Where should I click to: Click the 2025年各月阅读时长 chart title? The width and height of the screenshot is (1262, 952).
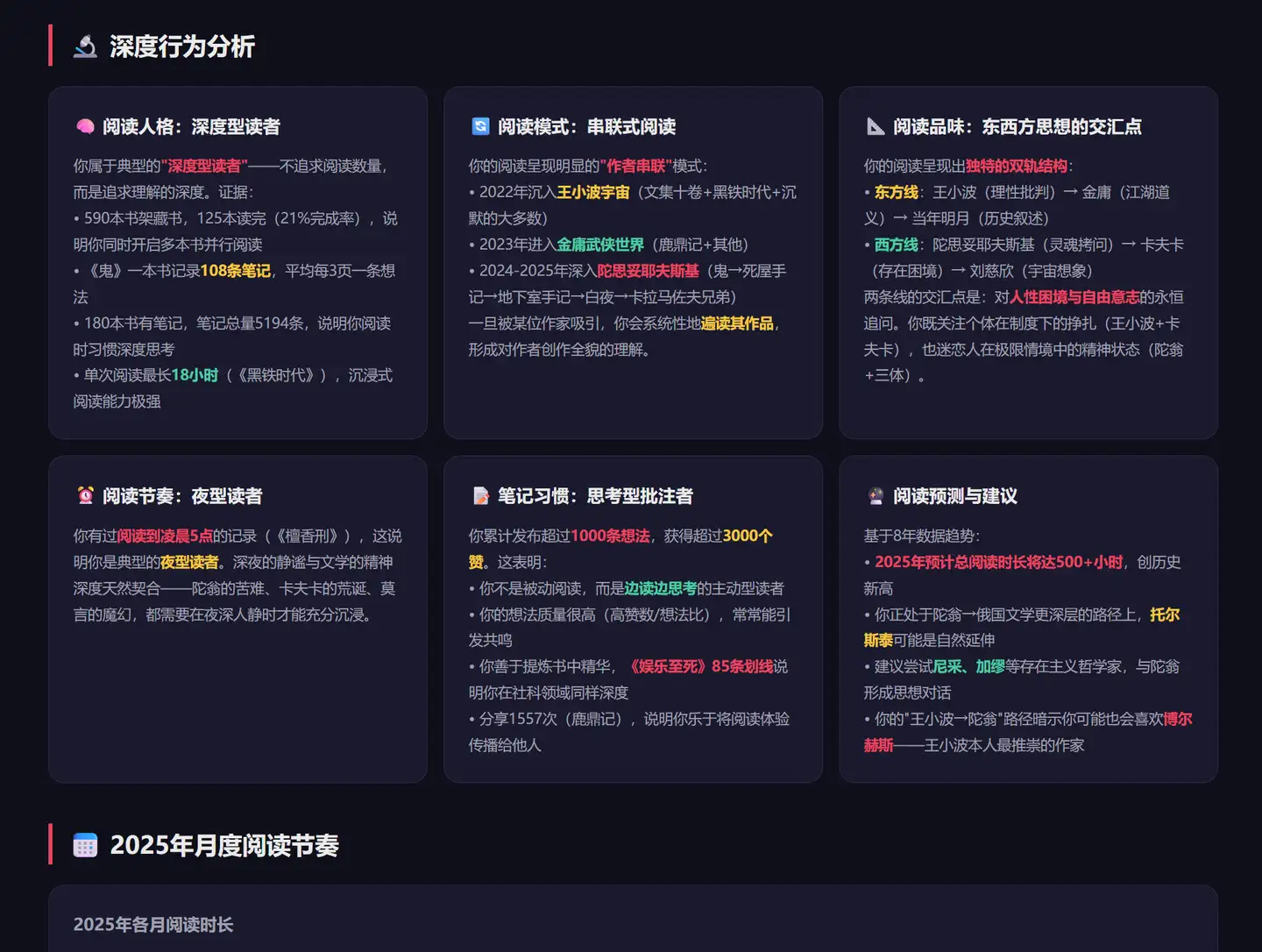(x=153, y=925)
